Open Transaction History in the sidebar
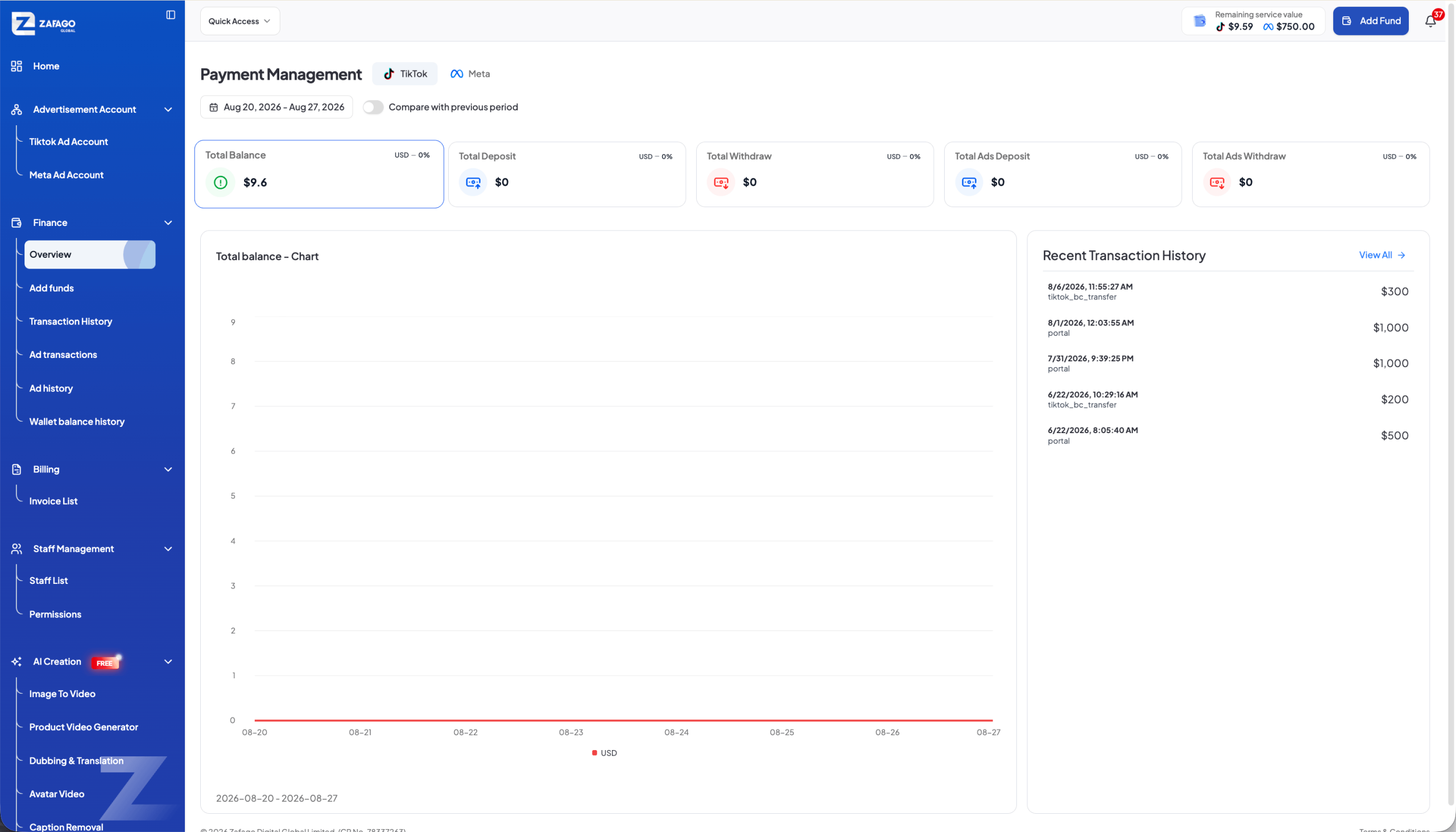 pos(71,322)
